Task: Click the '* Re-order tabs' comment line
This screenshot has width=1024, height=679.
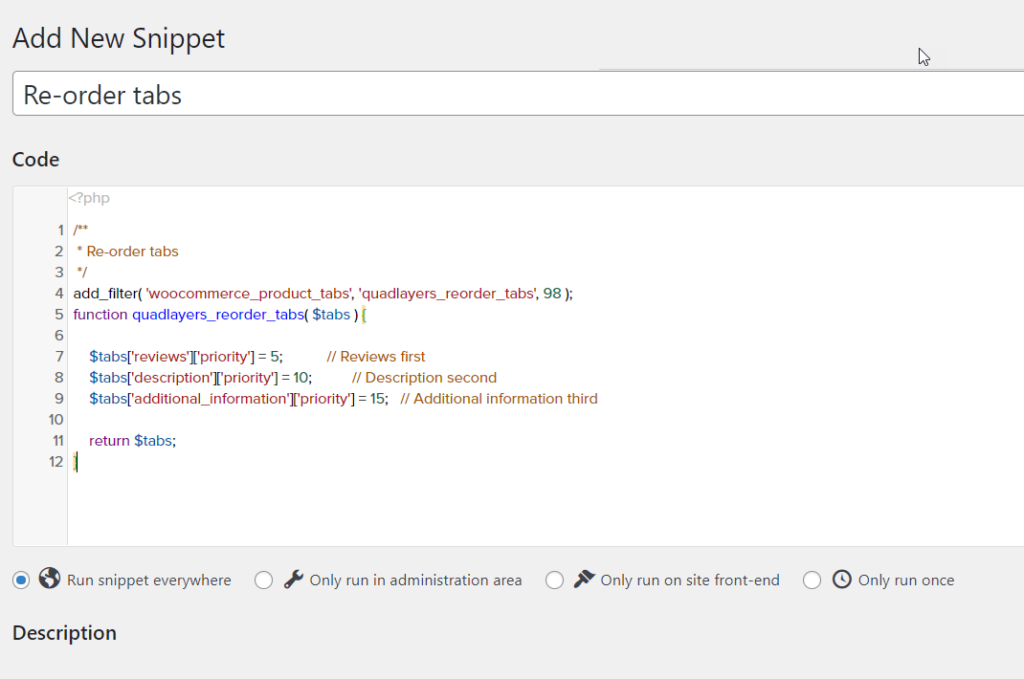Action: [127, 251]
